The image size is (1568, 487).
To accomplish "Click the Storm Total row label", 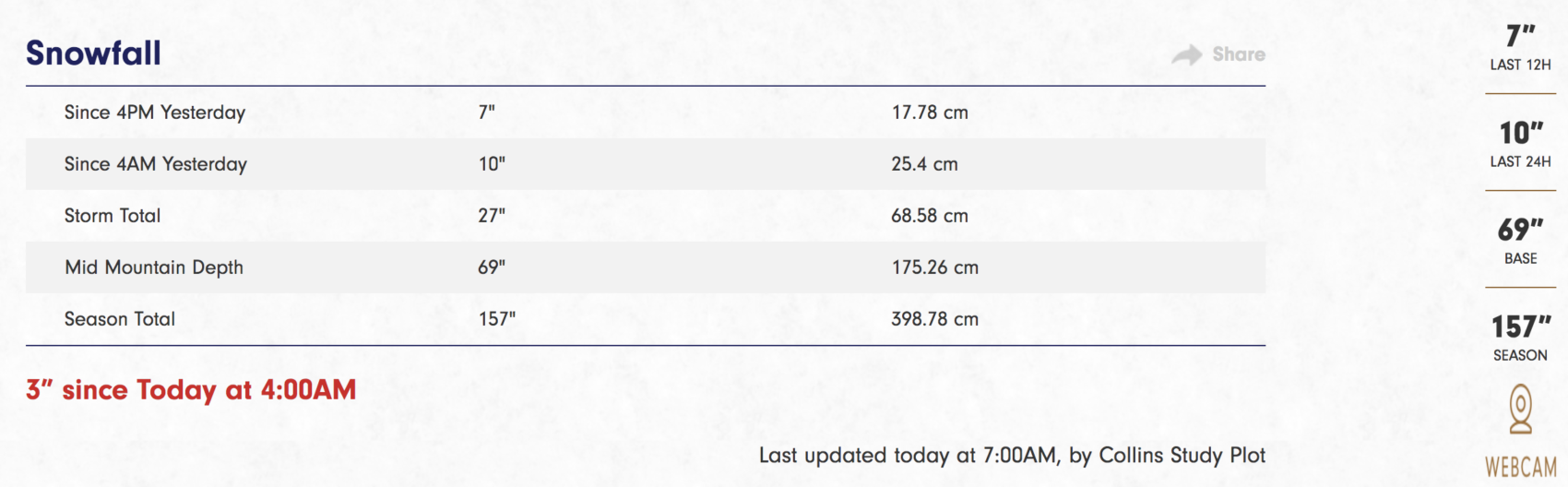I will [113, 216].
